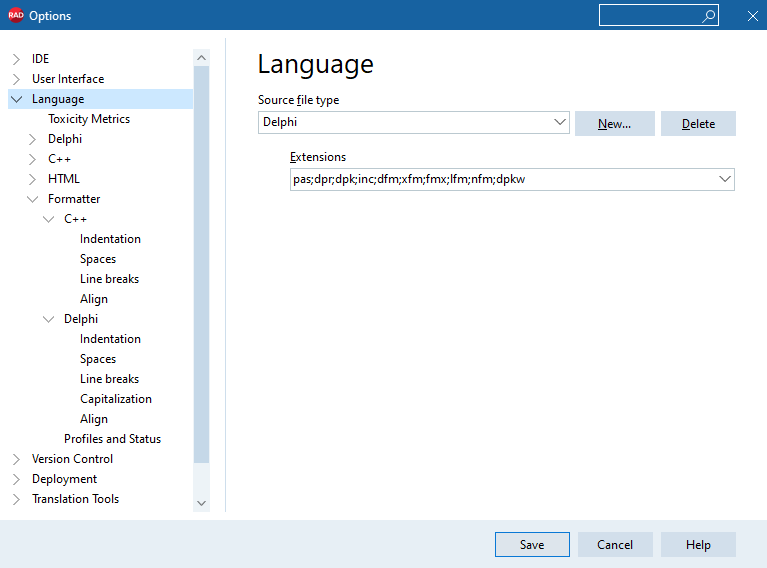Click the Cancel button
The width and height of the screenshot is (767, 568).
[615, 545]
